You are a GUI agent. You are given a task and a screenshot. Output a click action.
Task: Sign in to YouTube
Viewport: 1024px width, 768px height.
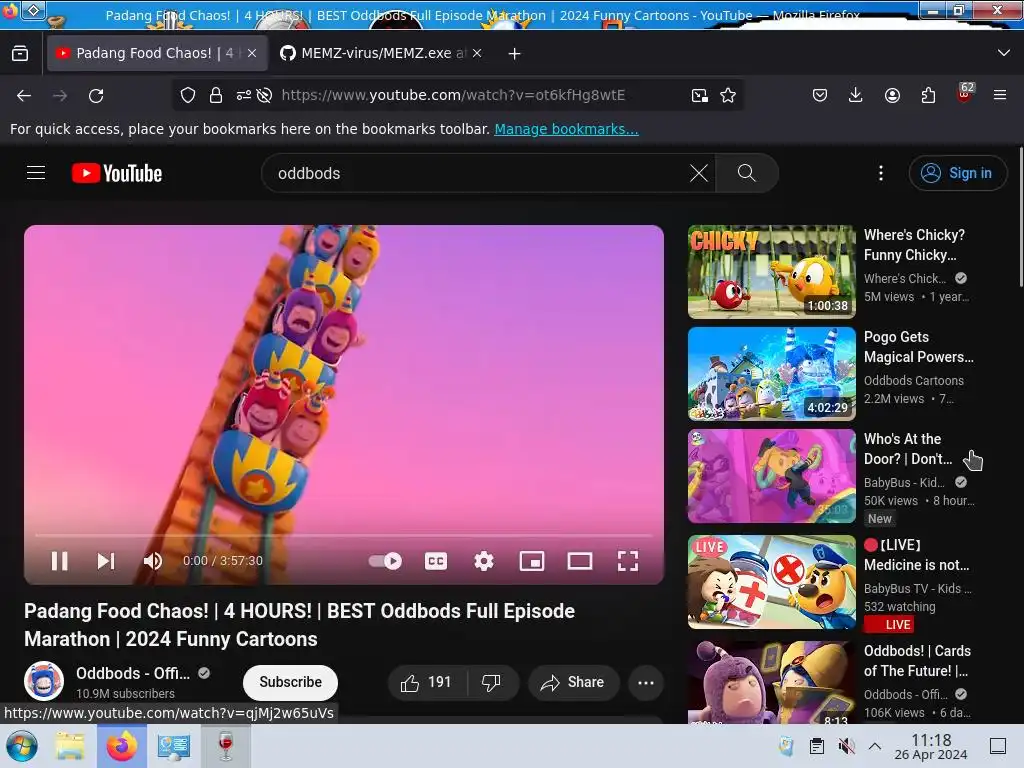point(957,173)
